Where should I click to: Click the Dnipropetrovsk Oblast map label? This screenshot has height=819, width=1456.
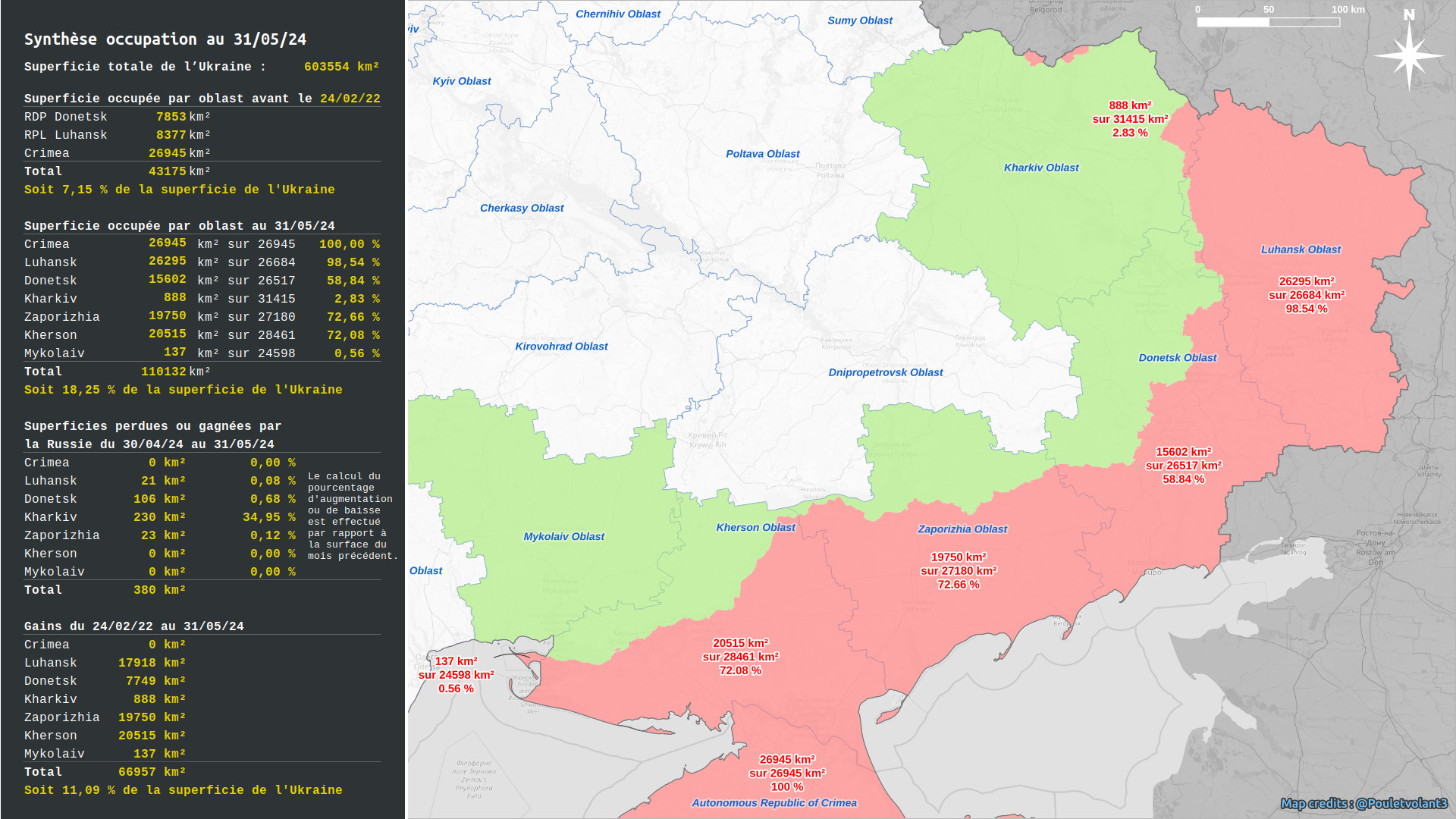(885, 372)
